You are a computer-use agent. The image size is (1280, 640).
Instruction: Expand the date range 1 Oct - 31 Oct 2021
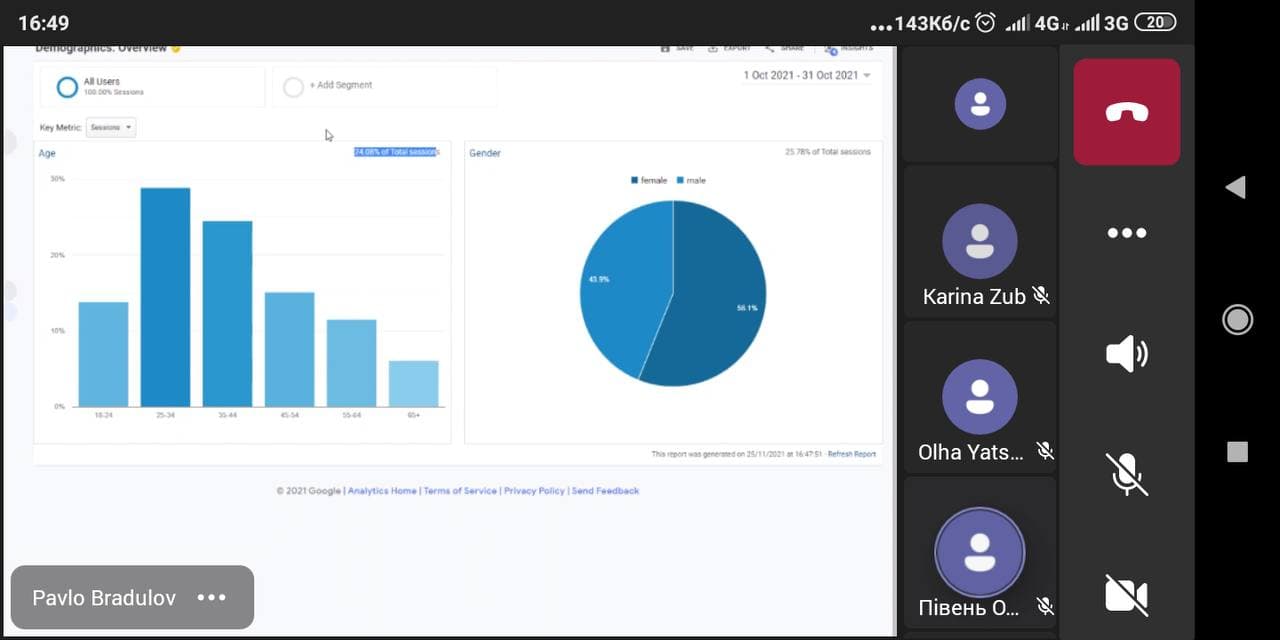pos(806,75)
